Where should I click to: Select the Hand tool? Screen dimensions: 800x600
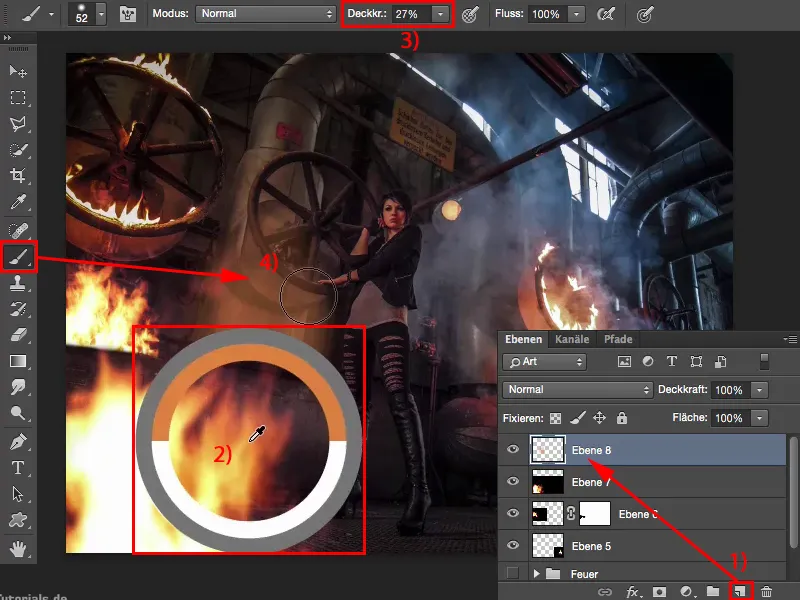coord(18,549)
